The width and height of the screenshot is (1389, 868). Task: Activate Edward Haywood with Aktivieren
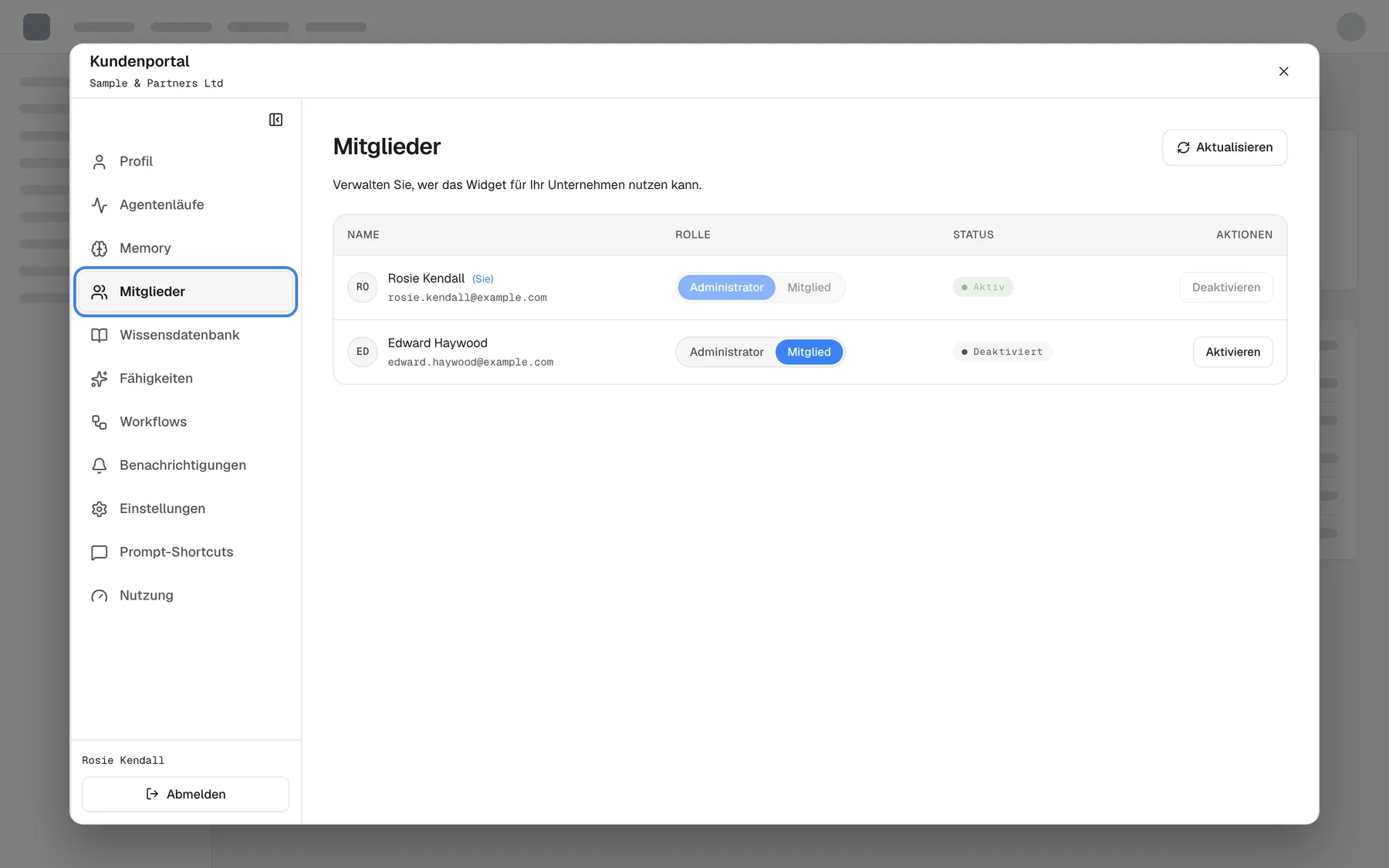pos(1233,352)
